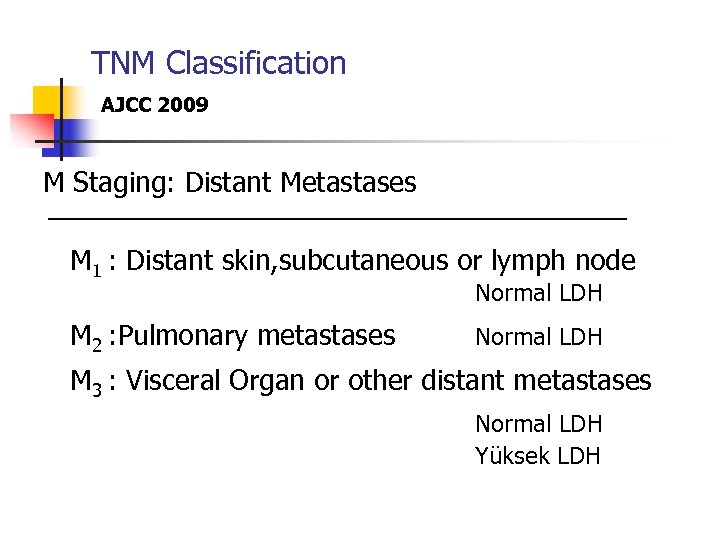This screenshot has width=720, height=540.
Task: Select "Visceral Organ or other distant metastases" text
Action: coord(390,381)
